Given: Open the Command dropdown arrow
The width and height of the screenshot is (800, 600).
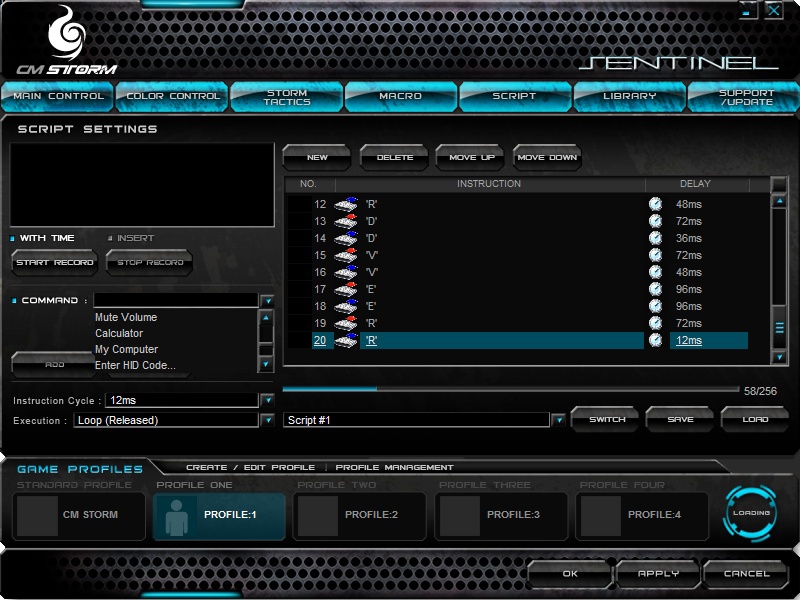Looking at the screenshot, I should point(267,301).
